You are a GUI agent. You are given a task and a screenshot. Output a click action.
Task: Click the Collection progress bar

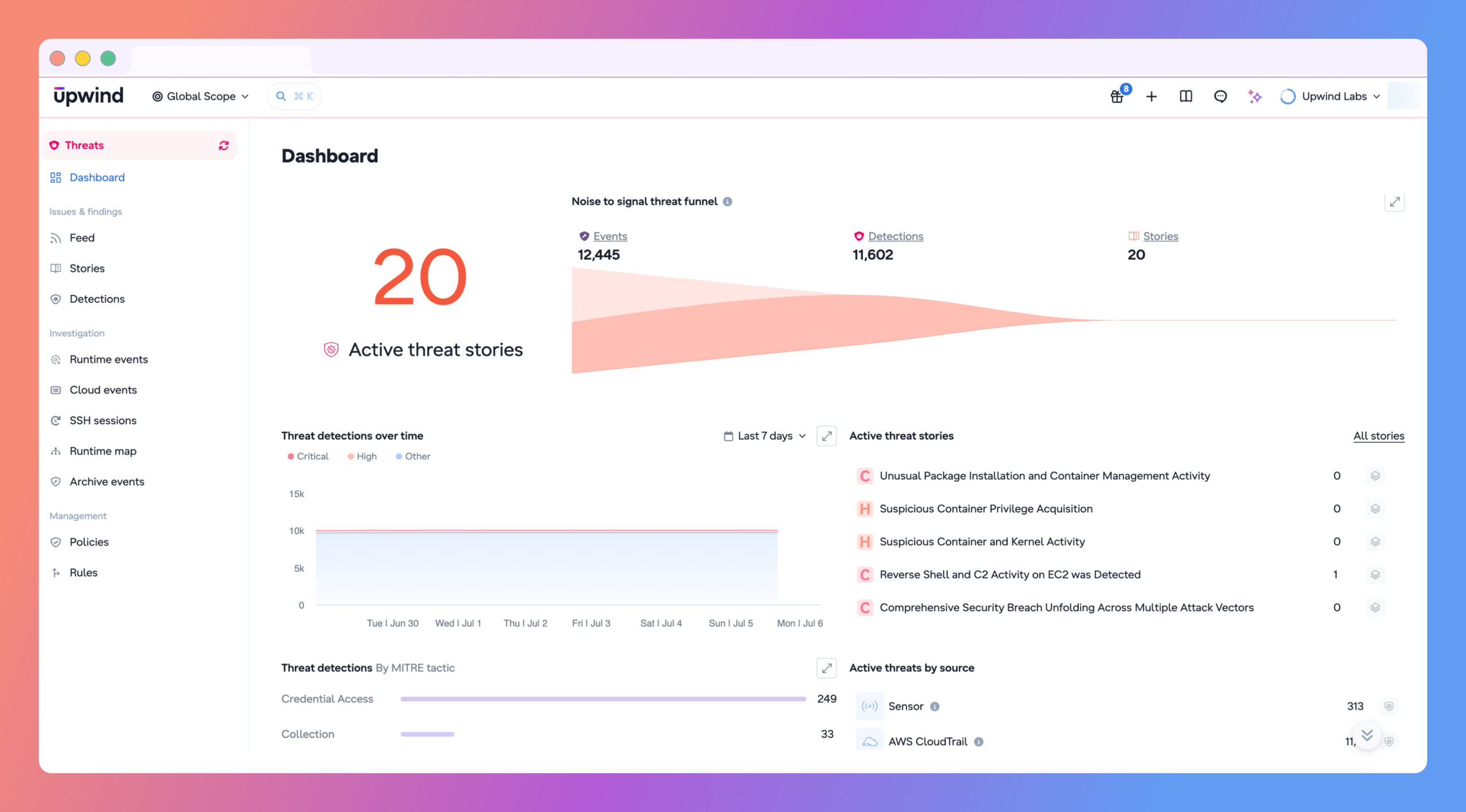(427, 734)
